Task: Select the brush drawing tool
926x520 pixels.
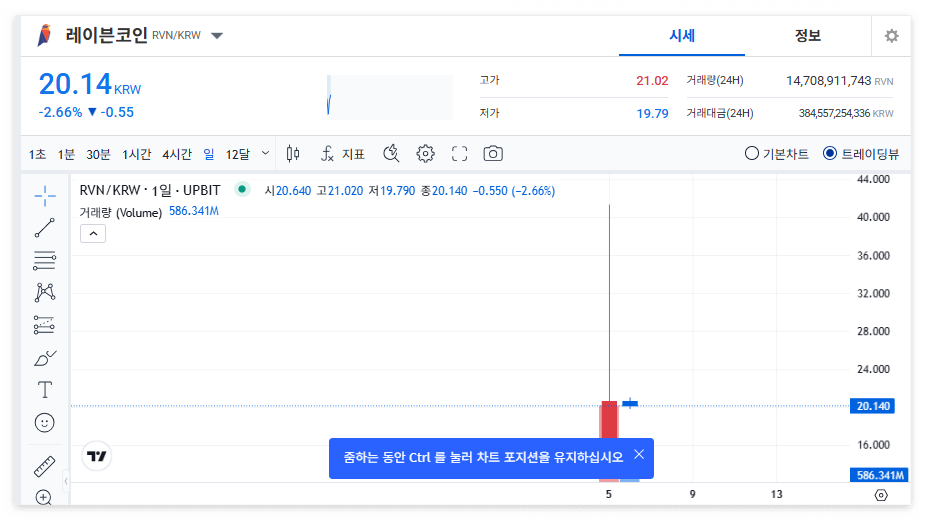Action: click(45, 358)
